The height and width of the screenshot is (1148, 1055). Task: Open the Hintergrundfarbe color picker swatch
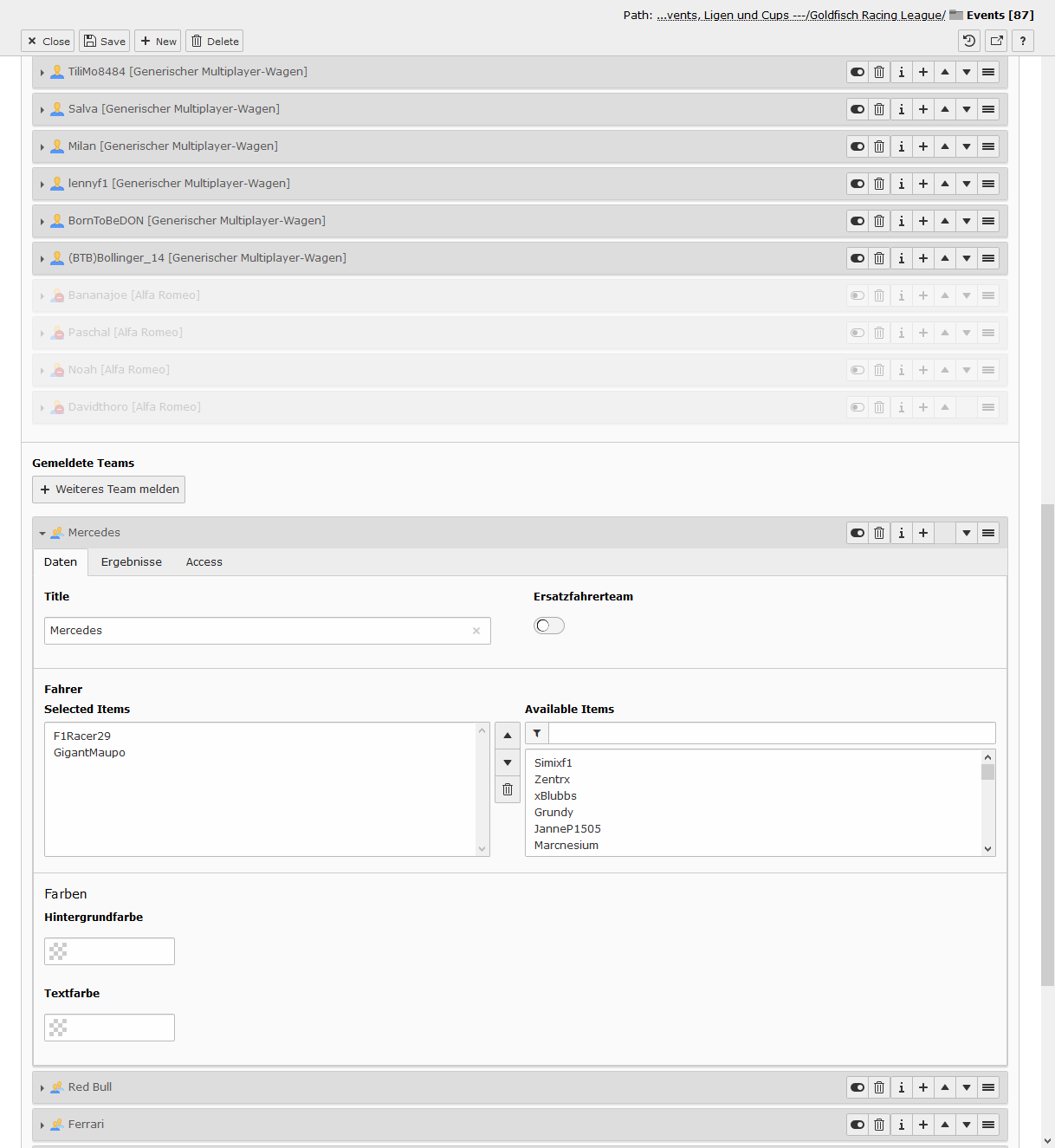tap(58, 951)
